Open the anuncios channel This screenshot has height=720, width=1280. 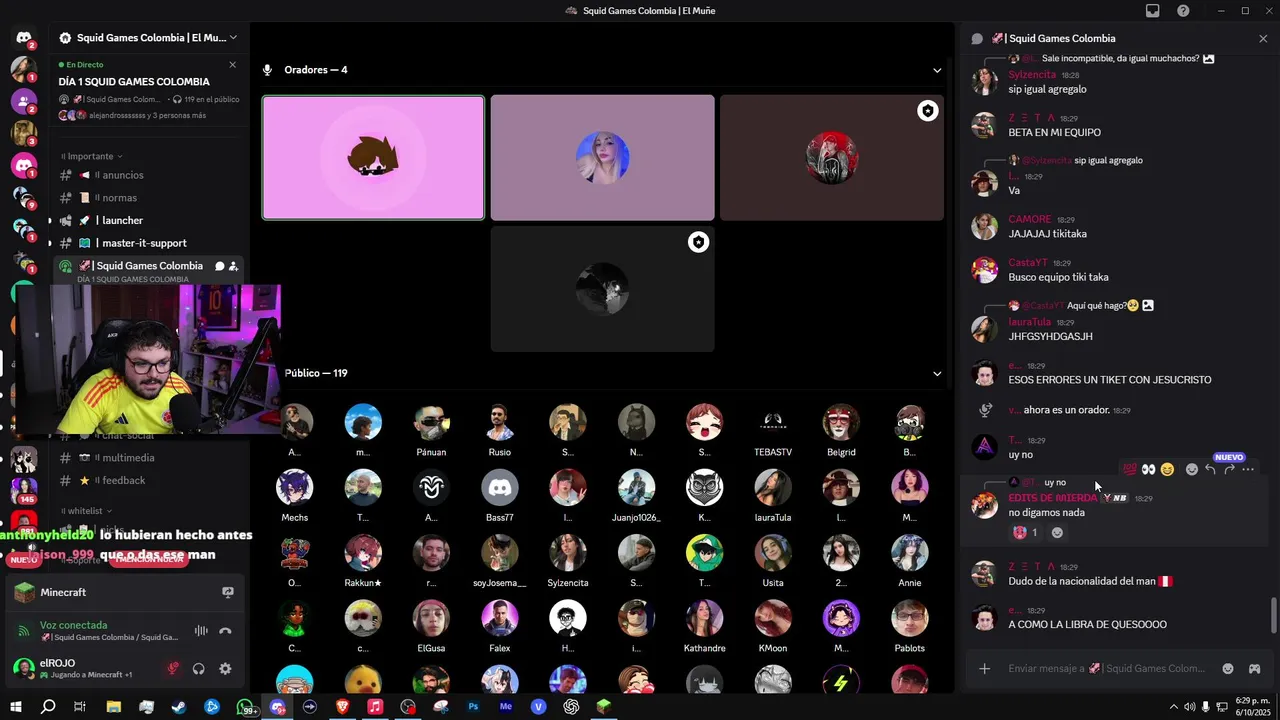pyautogui.click(x=148, y=175)
